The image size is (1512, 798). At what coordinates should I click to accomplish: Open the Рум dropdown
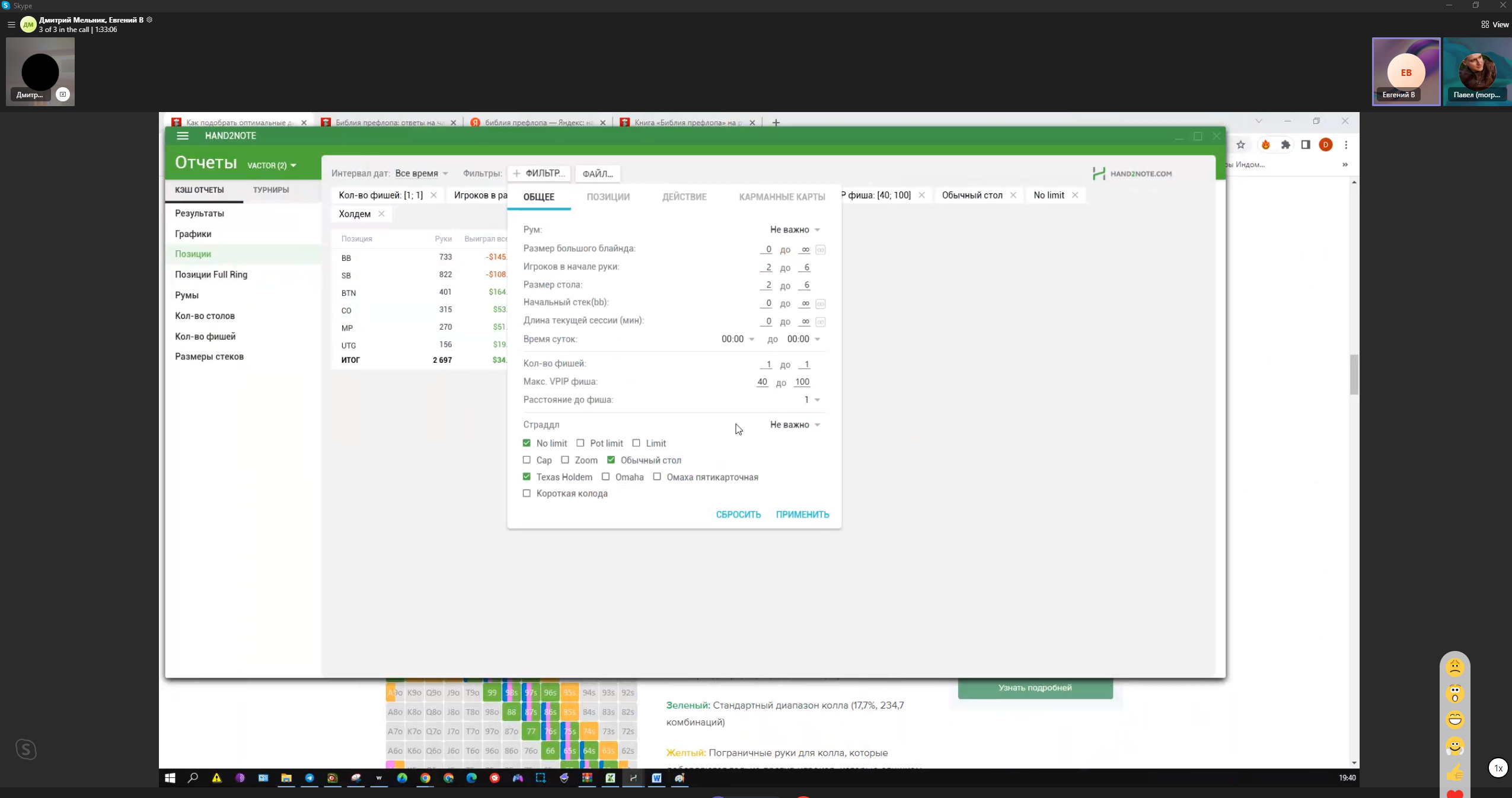pyautogui.click(x=795, y=229)
